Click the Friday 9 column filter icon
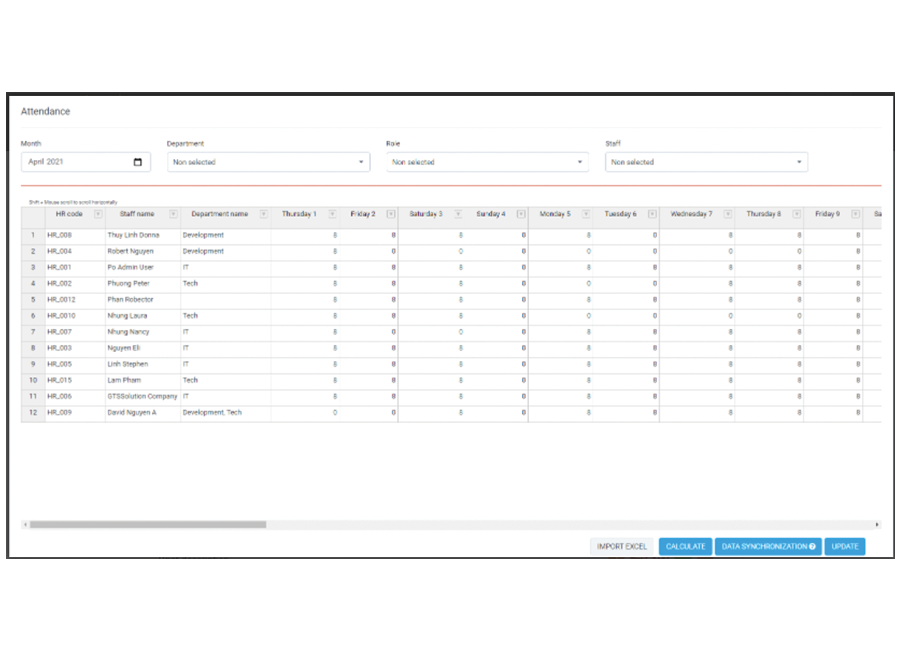Viewport: 900px width, 650px height. (853, 214)
